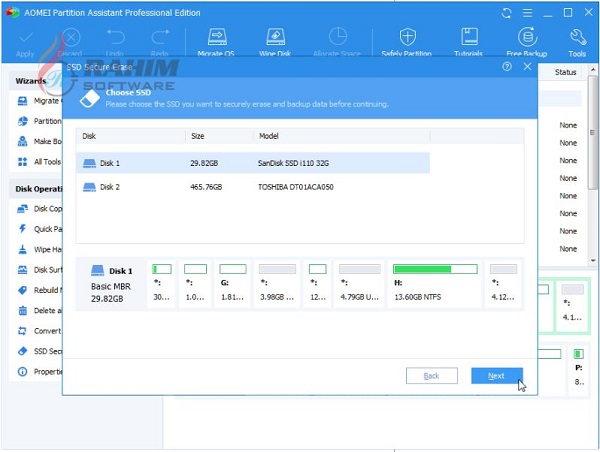Click the H: partition usage bar
Viewport: 600px width, 452px height.
435,269
